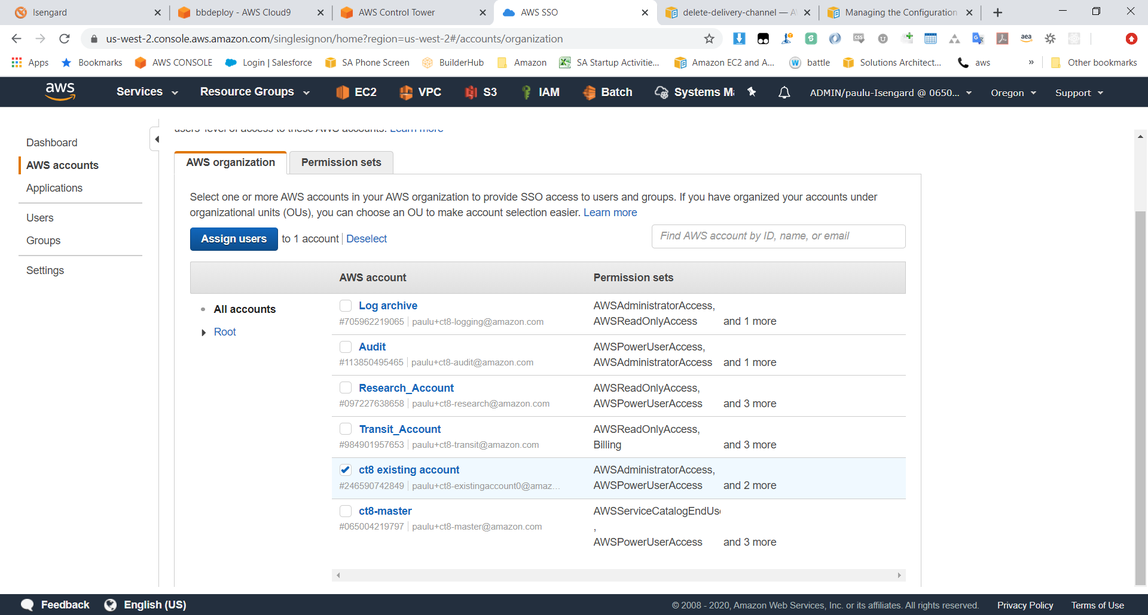Go back to previous page
The width and height of the screenshot is (1148, 615).
tap(16, 39)
